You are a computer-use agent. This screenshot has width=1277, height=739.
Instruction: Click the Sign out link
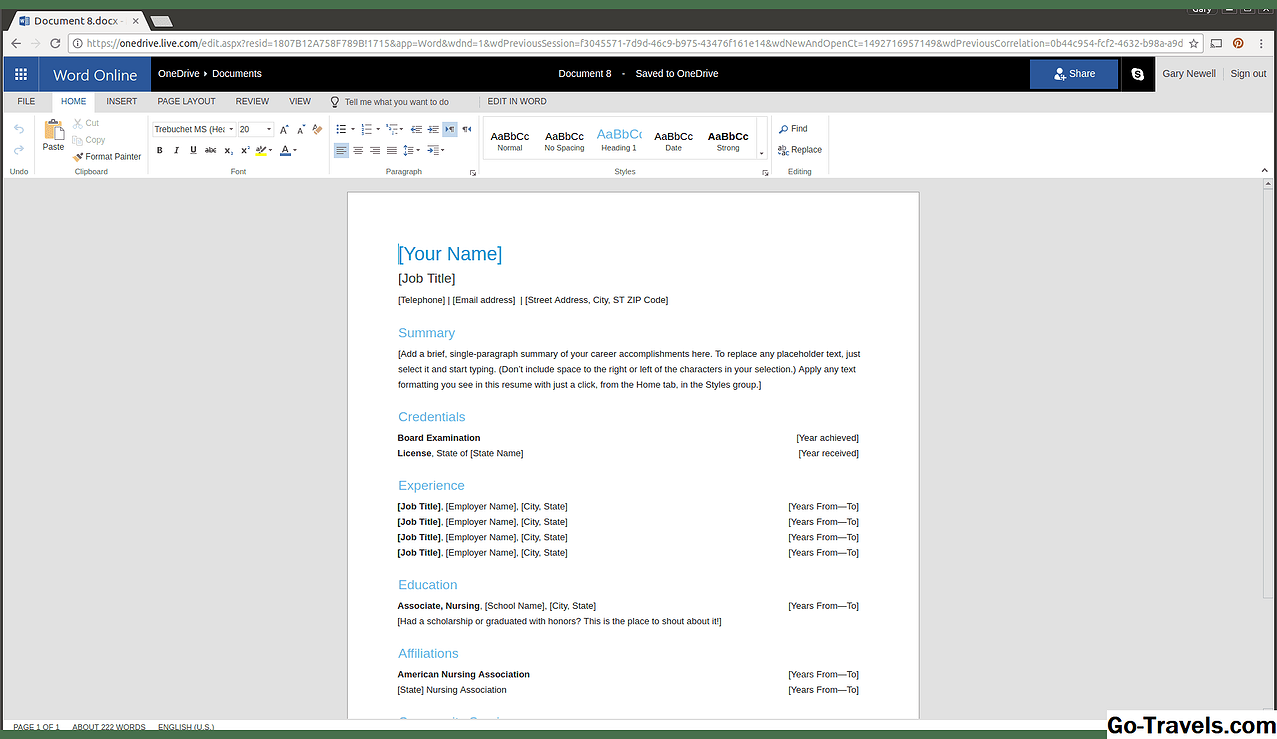pos(1248,74)
